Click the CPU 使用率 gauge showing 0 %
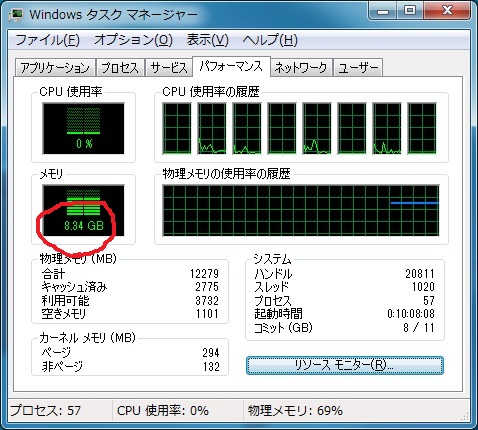The height and width of the screenshot is (430, 478). 83,128
